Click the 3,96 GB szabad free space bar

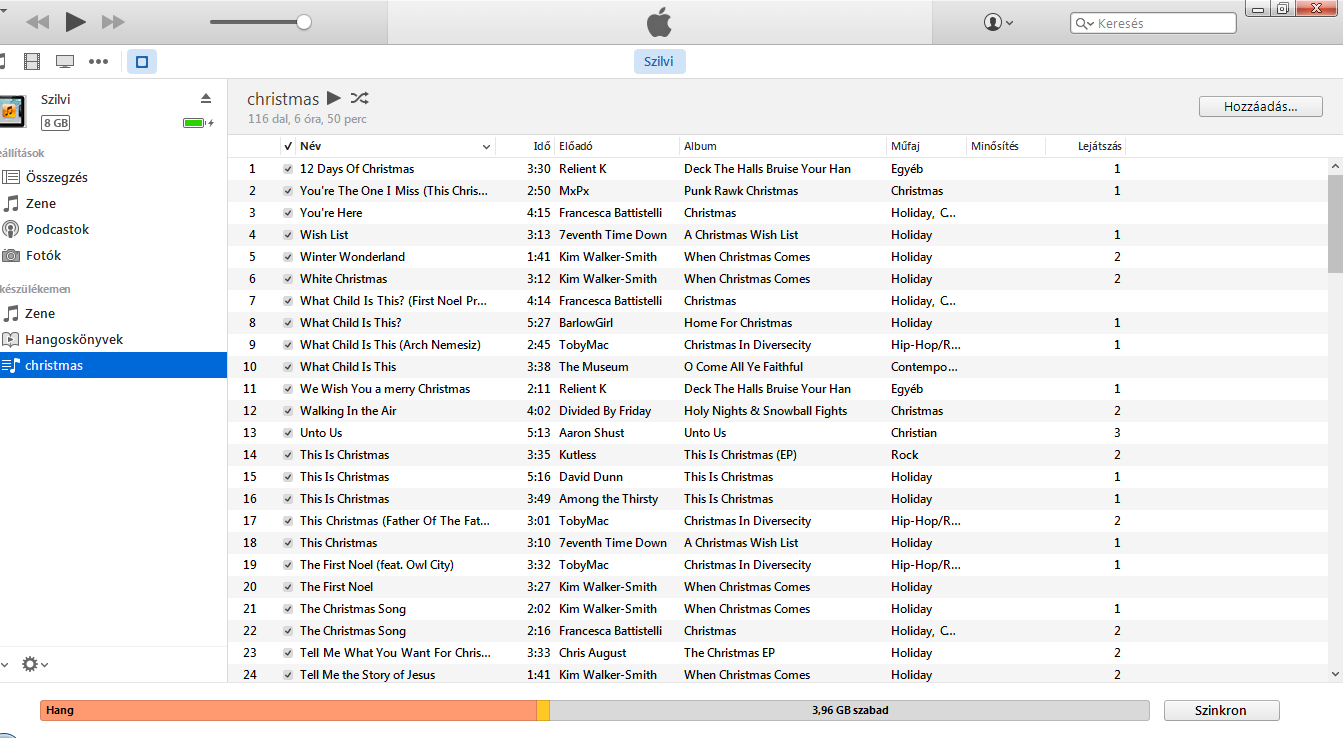click(850, 710)
